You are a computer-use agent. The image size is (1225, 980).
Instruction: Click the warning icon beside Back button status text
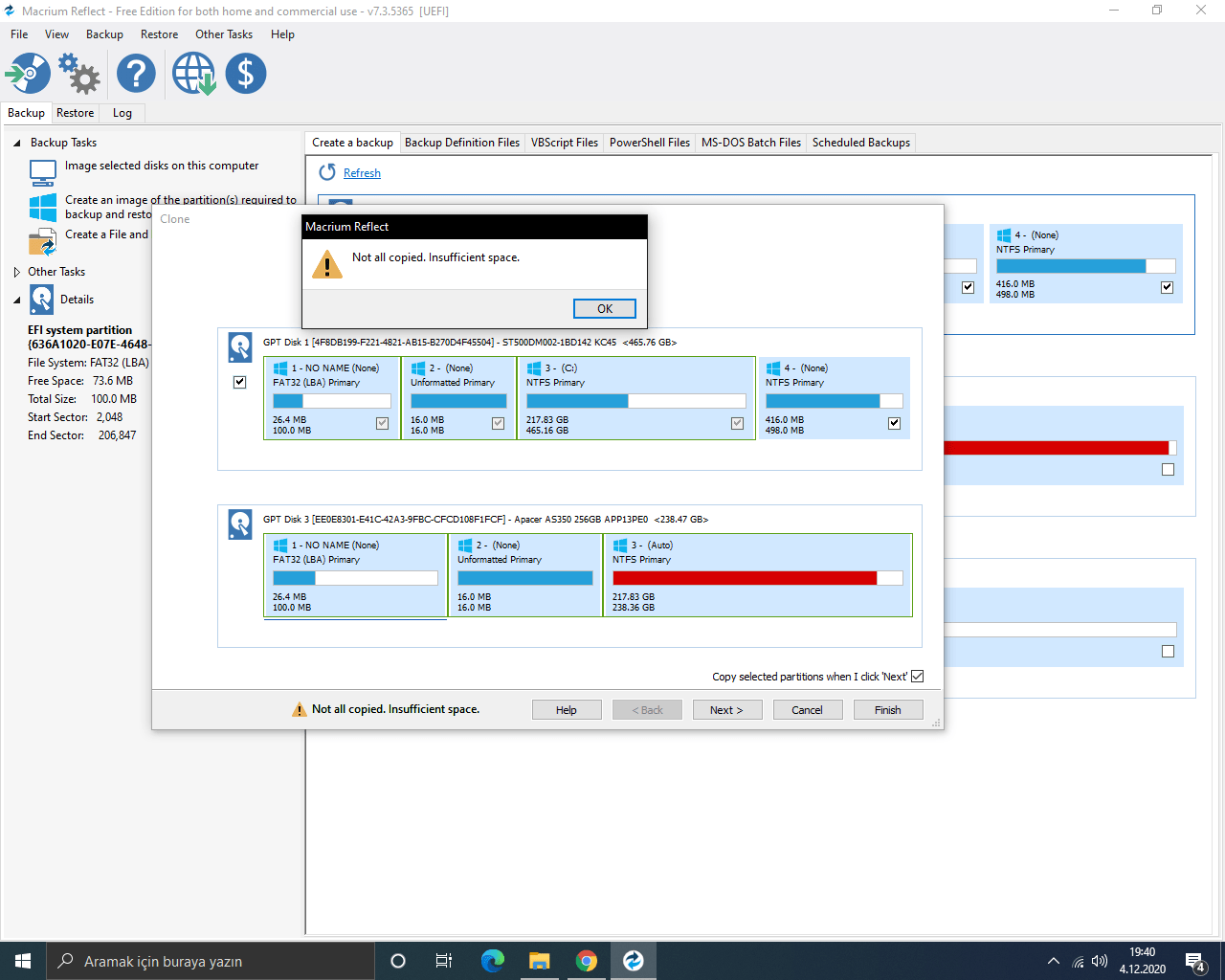click(x=300, y=709)
